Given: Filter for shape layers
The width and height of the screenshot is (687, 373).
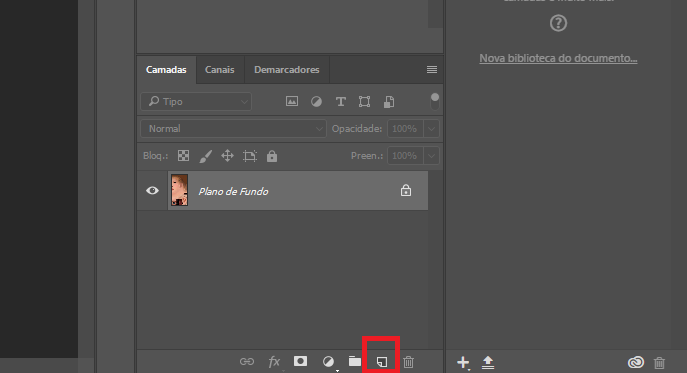Looking at the screenshot, I should click(365, 102).
